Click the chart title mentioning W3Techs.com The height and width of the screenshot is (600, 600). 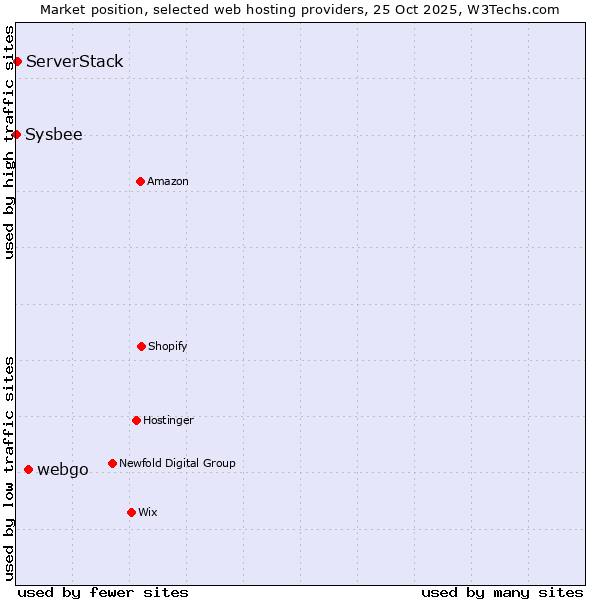(x=300, y=9)
